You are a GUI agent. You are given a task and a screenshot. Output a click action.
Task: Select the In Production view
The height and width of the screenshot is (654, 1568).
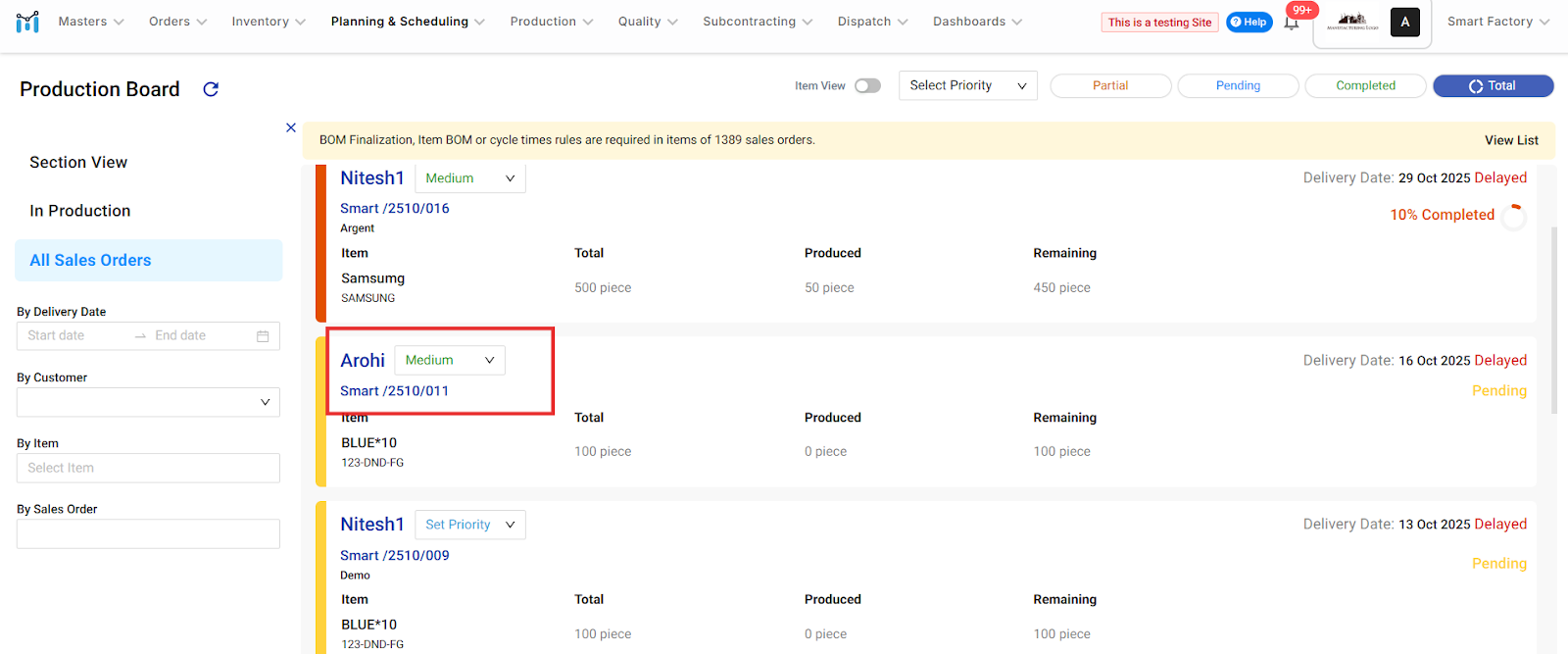[80, 211]
